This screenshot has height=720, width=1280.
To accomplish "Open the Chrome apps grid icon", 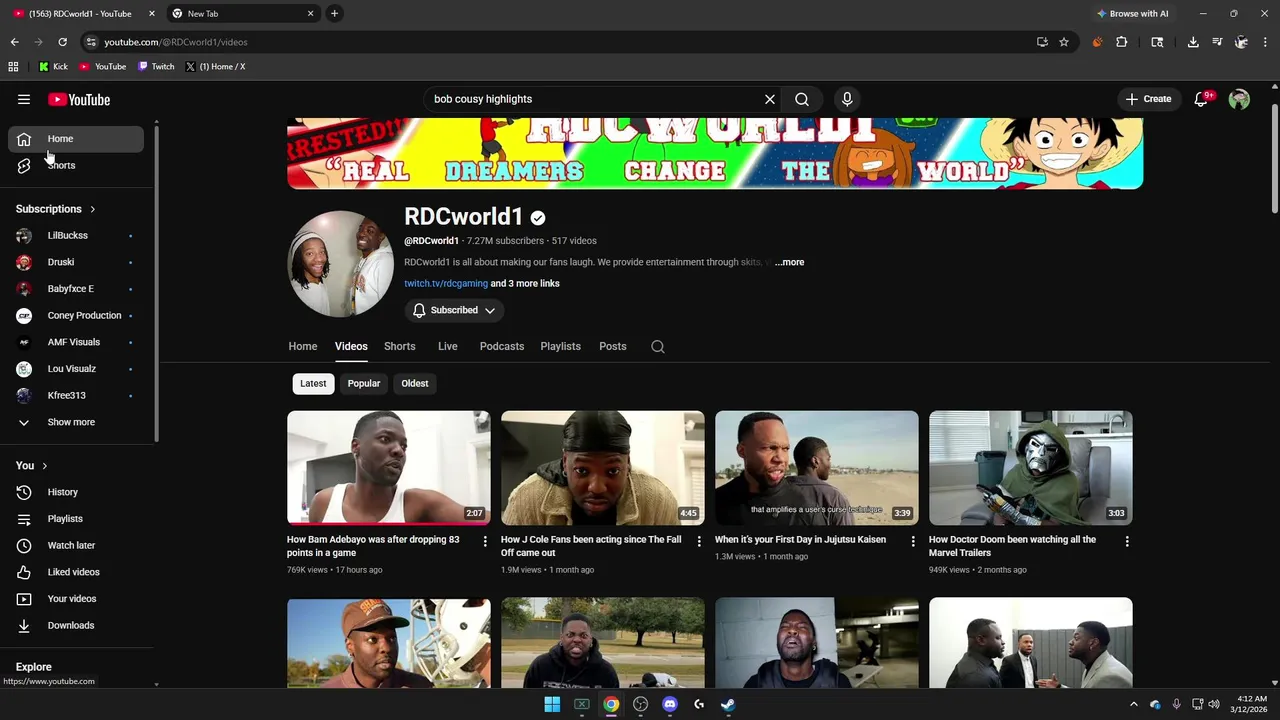I will tap(13, 67).
